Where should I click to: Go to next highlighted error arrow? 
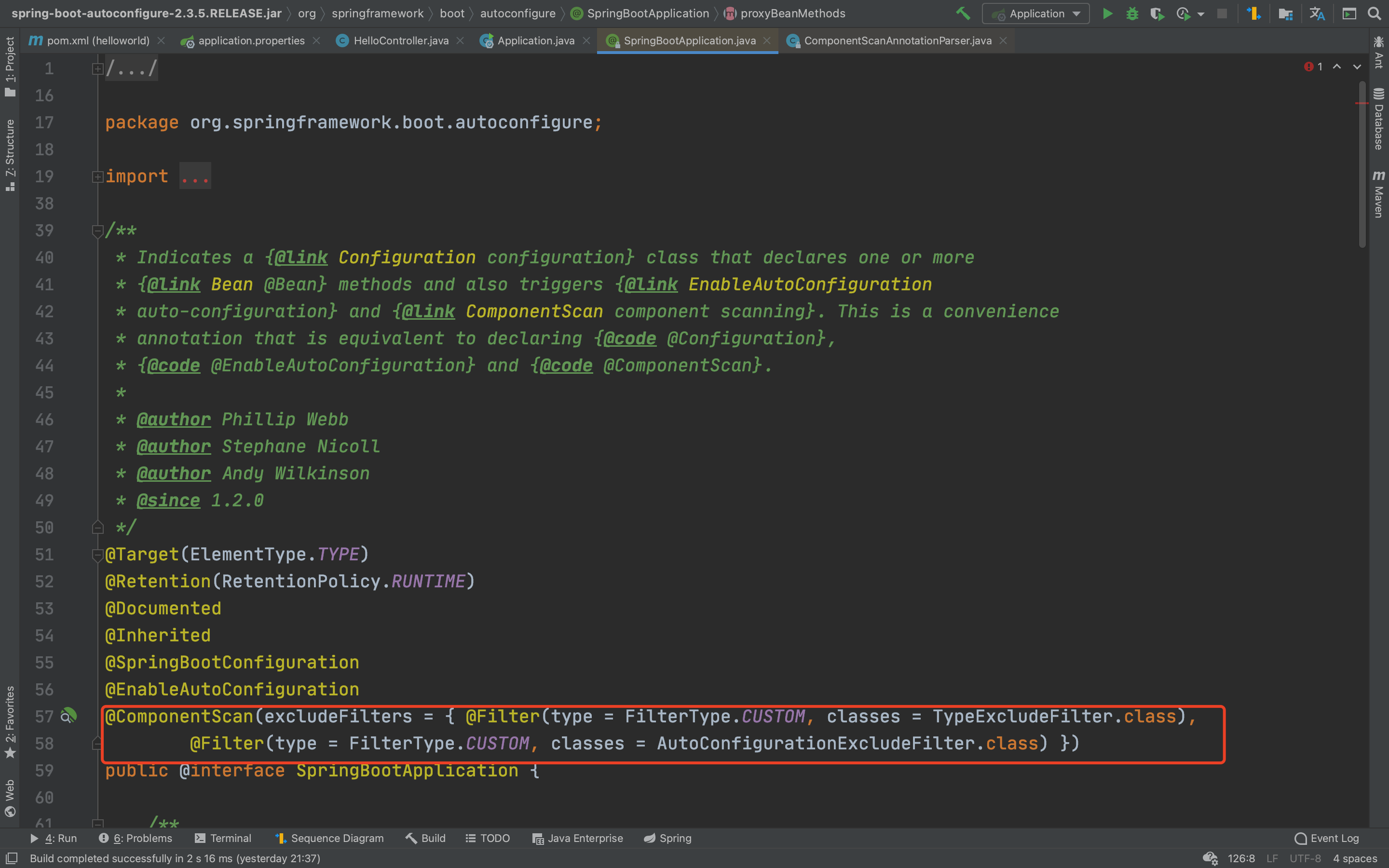tap(1357, 67)
